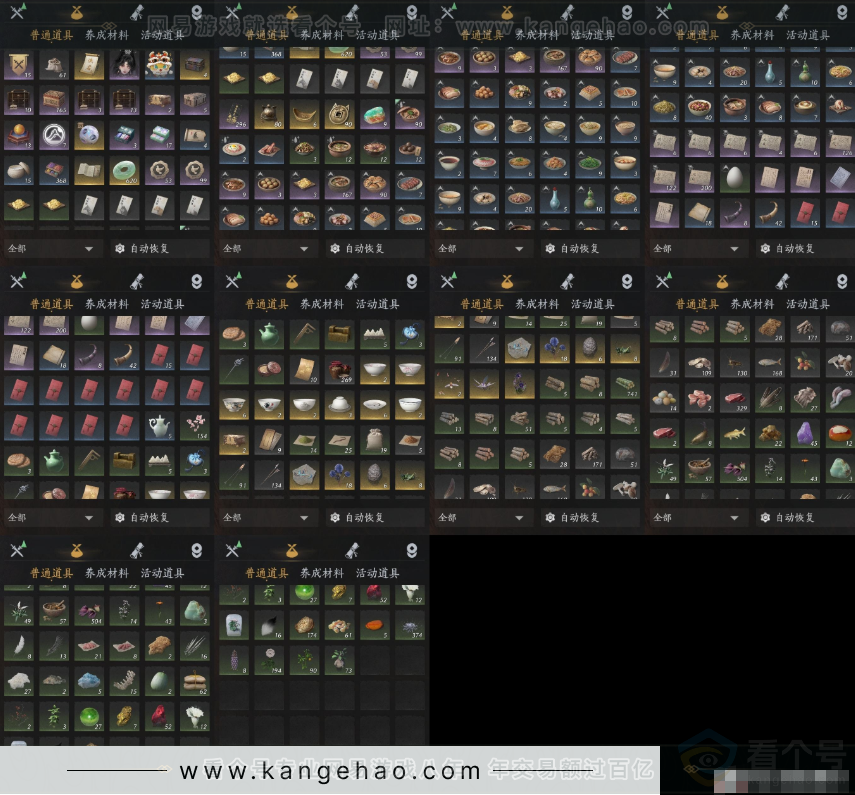This screenshot has height=795, width=855.
Task: Open crossed swords icon in bottom-row second panel
Action: [233, 550]
